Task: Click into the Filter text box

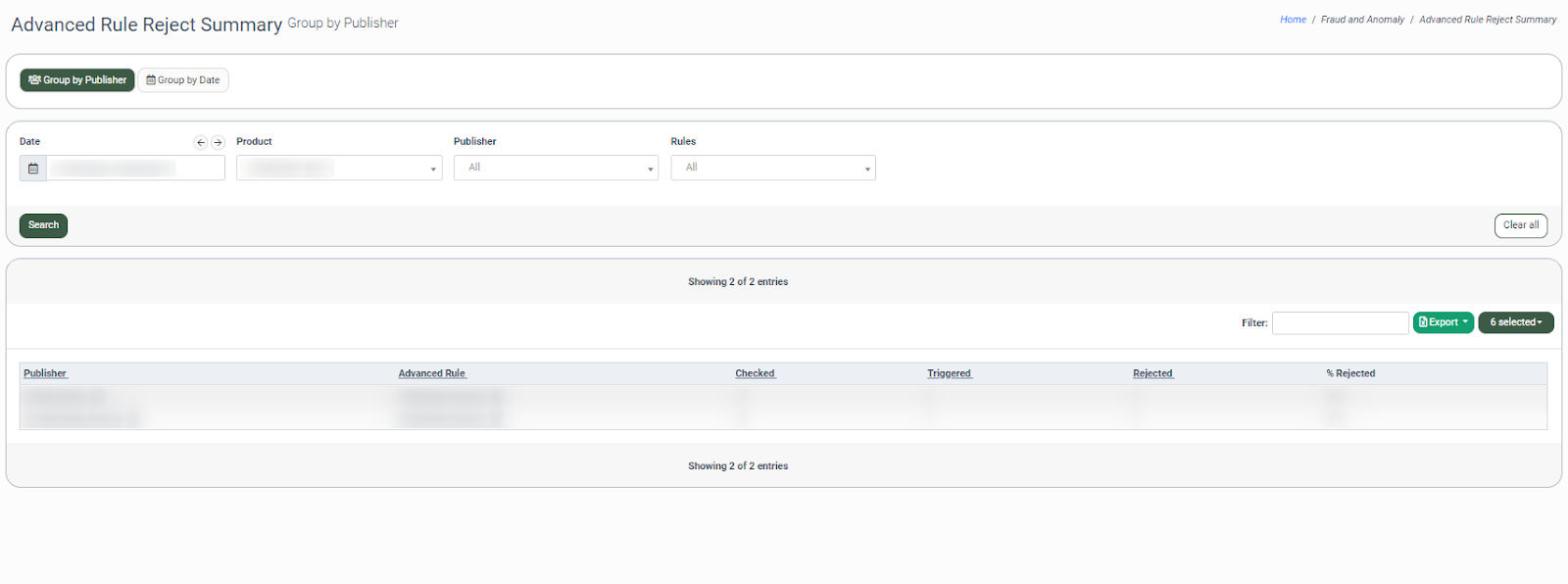Action: [1340, 323]
